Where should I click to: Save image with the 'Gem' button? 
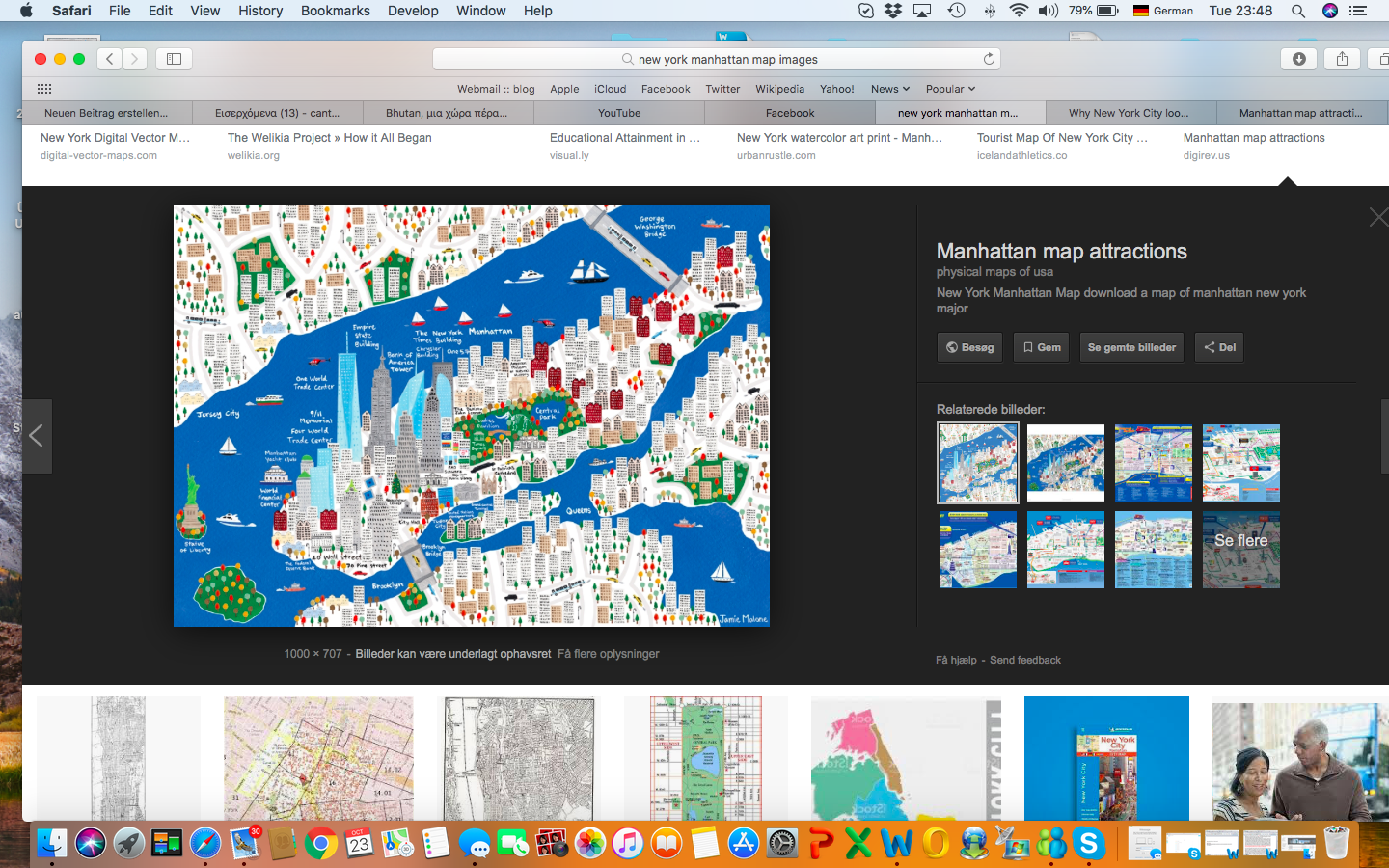pyautogui.click(x=1042, y=347)
